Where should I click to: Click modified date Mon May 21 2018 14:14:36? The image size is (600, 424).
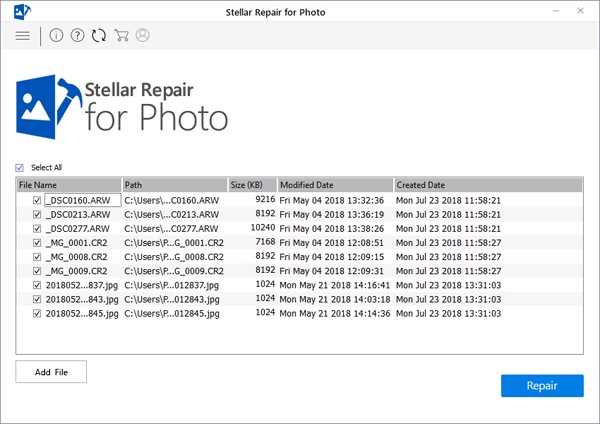(335, 313)
